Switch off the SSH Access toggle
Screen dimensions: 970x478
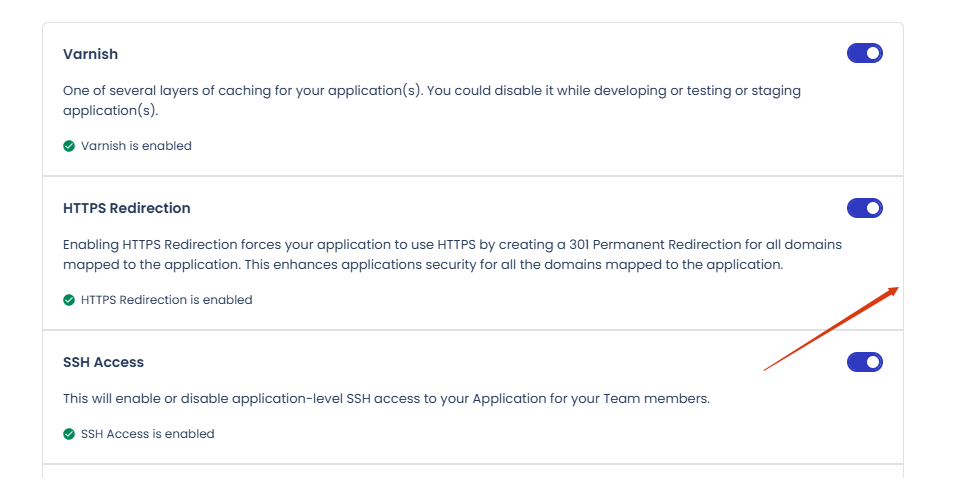(x=864, y=362)
